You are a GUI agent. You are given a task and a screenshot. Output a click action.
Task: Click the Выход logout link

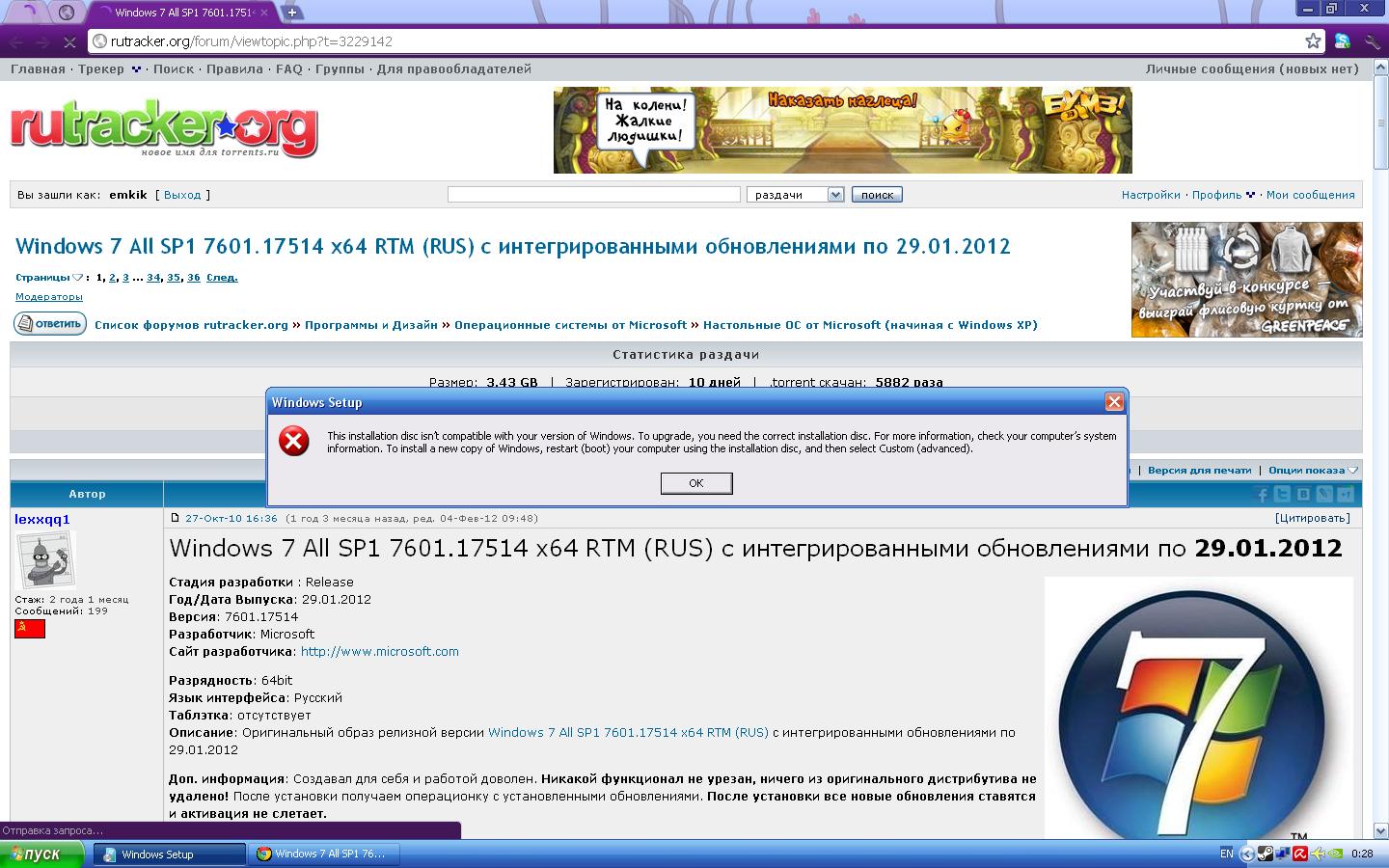[182, 195]
